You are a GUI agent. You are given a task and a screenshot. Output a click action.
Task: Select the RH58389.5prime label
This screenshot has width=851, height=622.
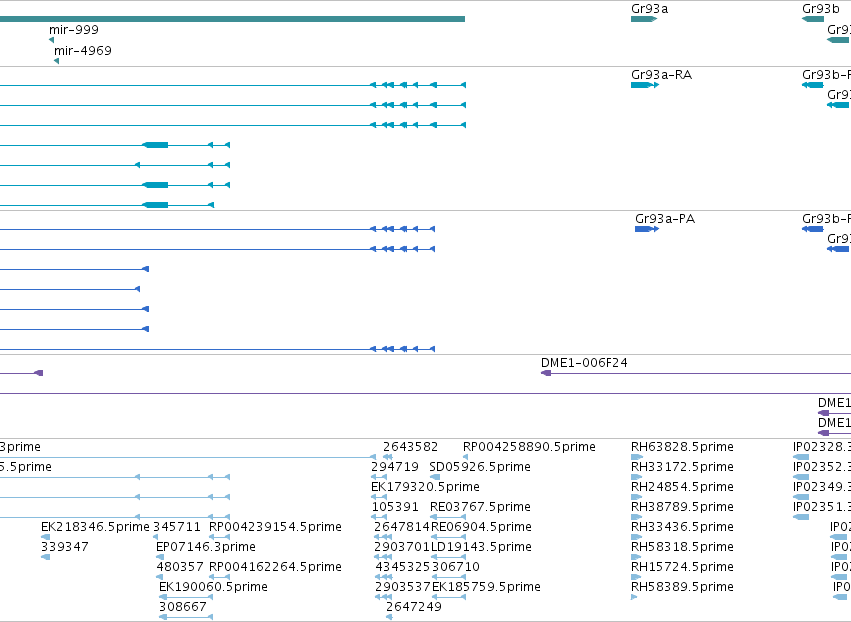pos(682,587)
